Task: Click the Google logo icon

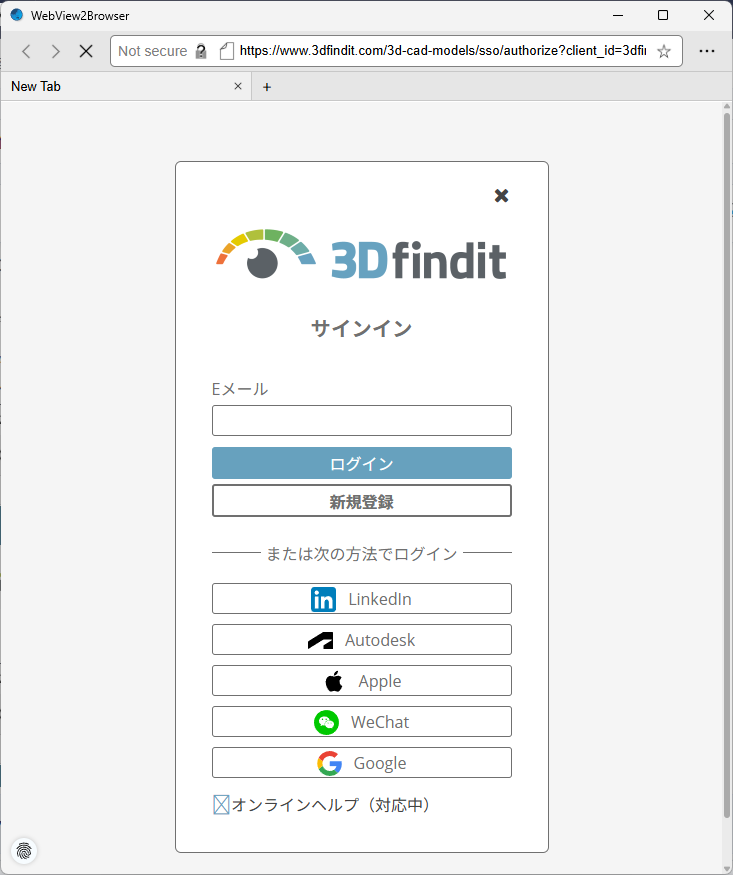Action: click(x=329, y=763)
